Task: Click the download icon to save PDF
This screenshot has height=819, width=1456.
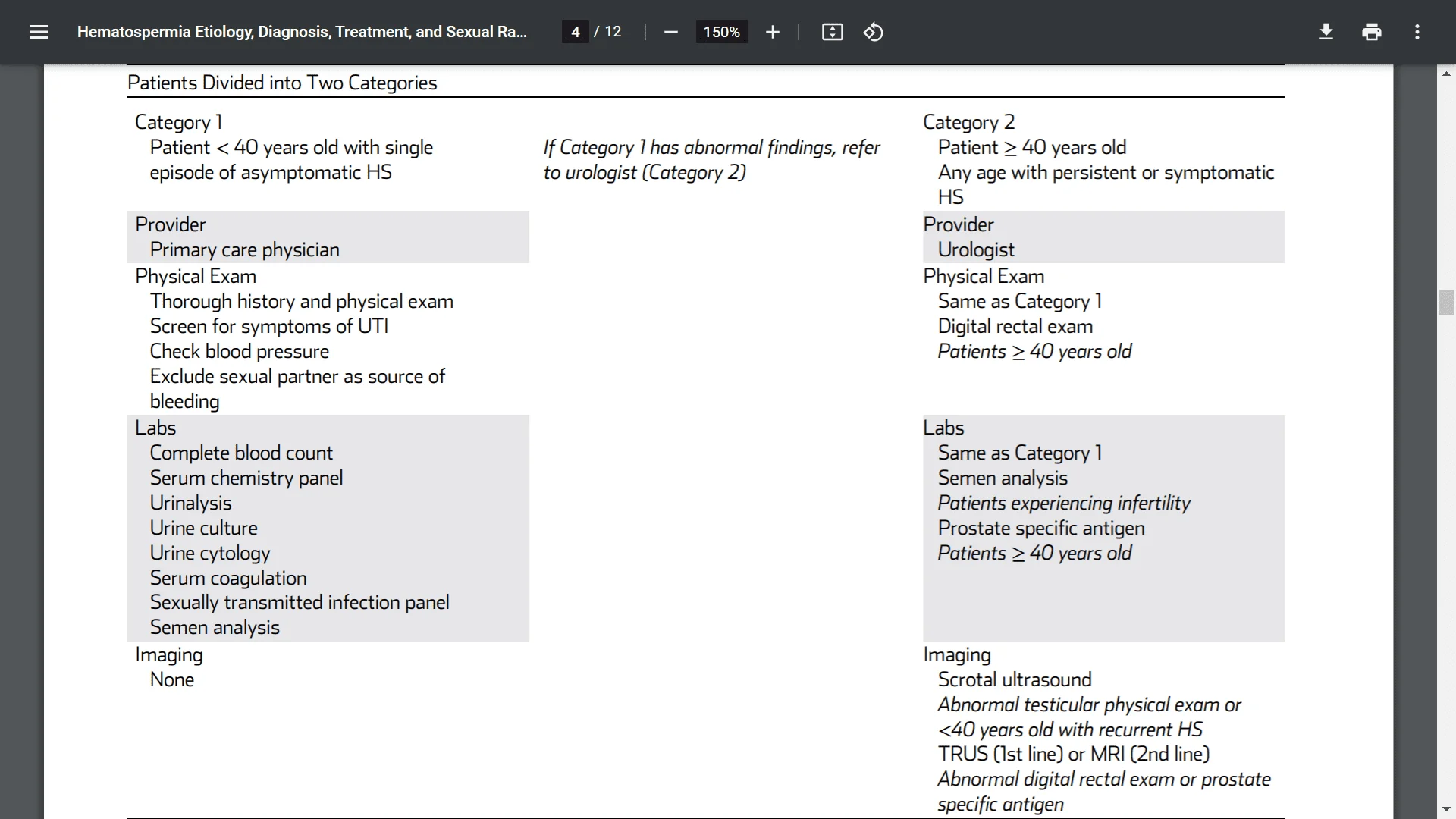Action: coord(1325,31)
